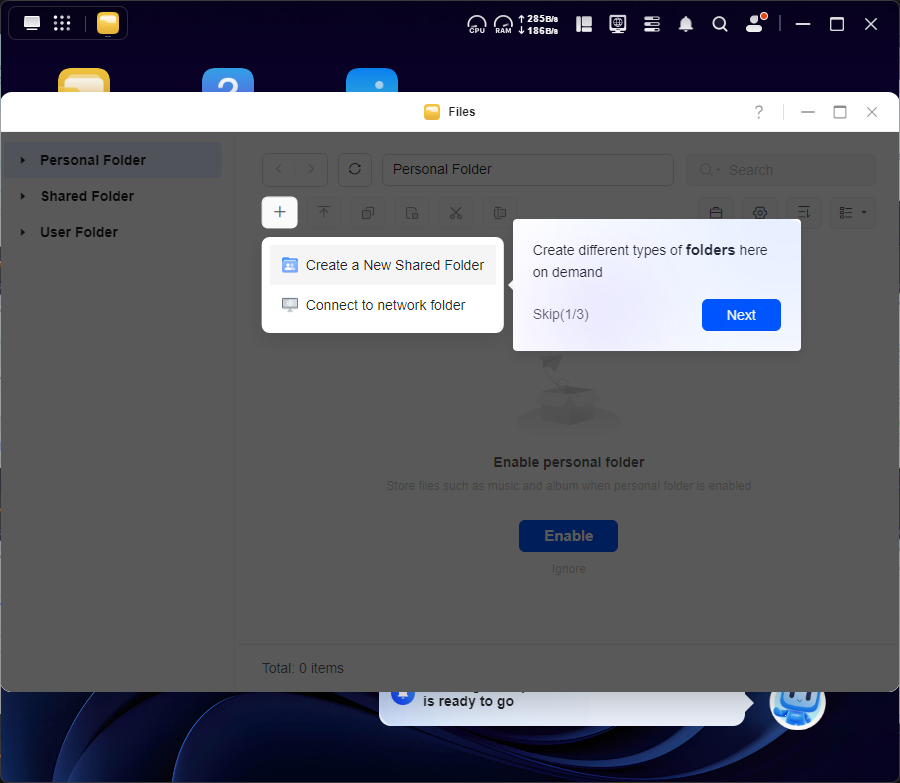Click the Personal Folder path field

click(x=527, y=170)
